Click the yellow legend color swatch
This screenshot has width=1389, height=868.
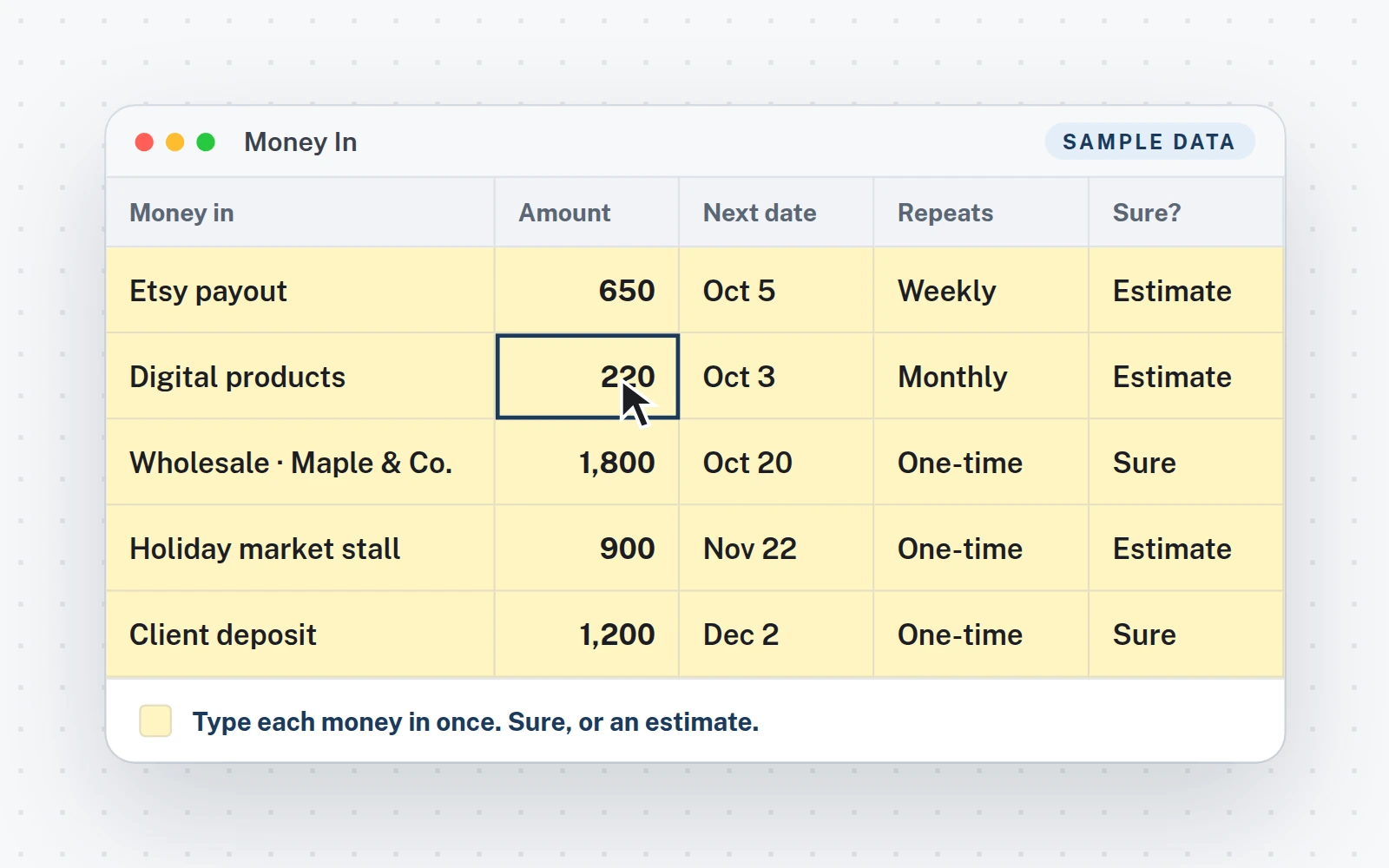pos(155,721)
